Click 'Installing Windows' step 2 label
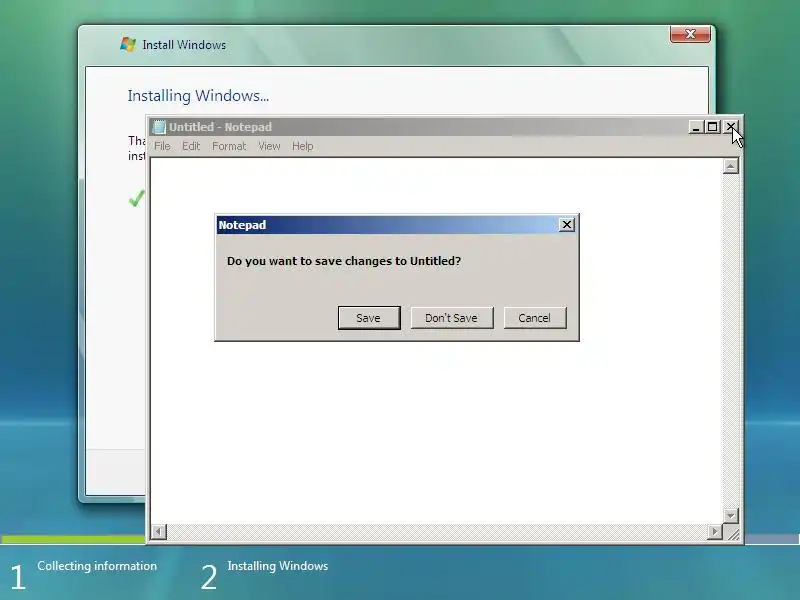Screen dimensions: 800x600 (278, 566)
